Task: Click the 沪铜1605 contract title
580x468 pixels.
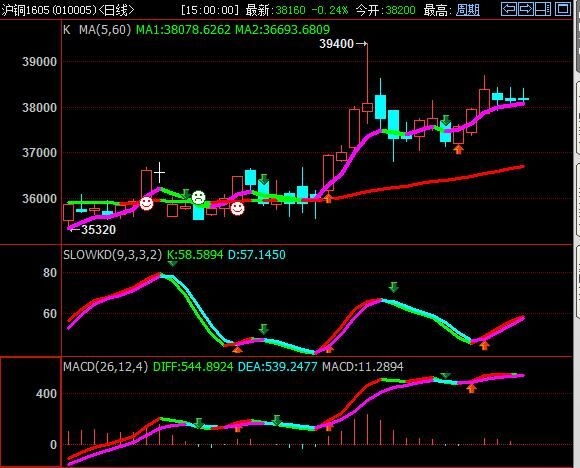Action: pyautogui.click(x=25, y=10)
